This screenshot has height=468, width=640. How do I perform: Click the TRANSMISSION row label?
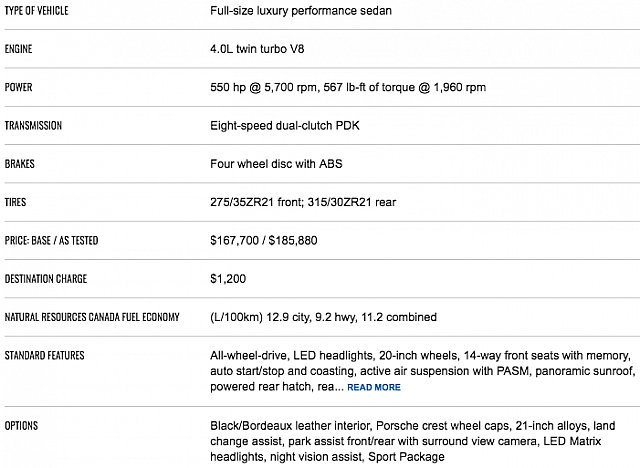coord(33,126)
